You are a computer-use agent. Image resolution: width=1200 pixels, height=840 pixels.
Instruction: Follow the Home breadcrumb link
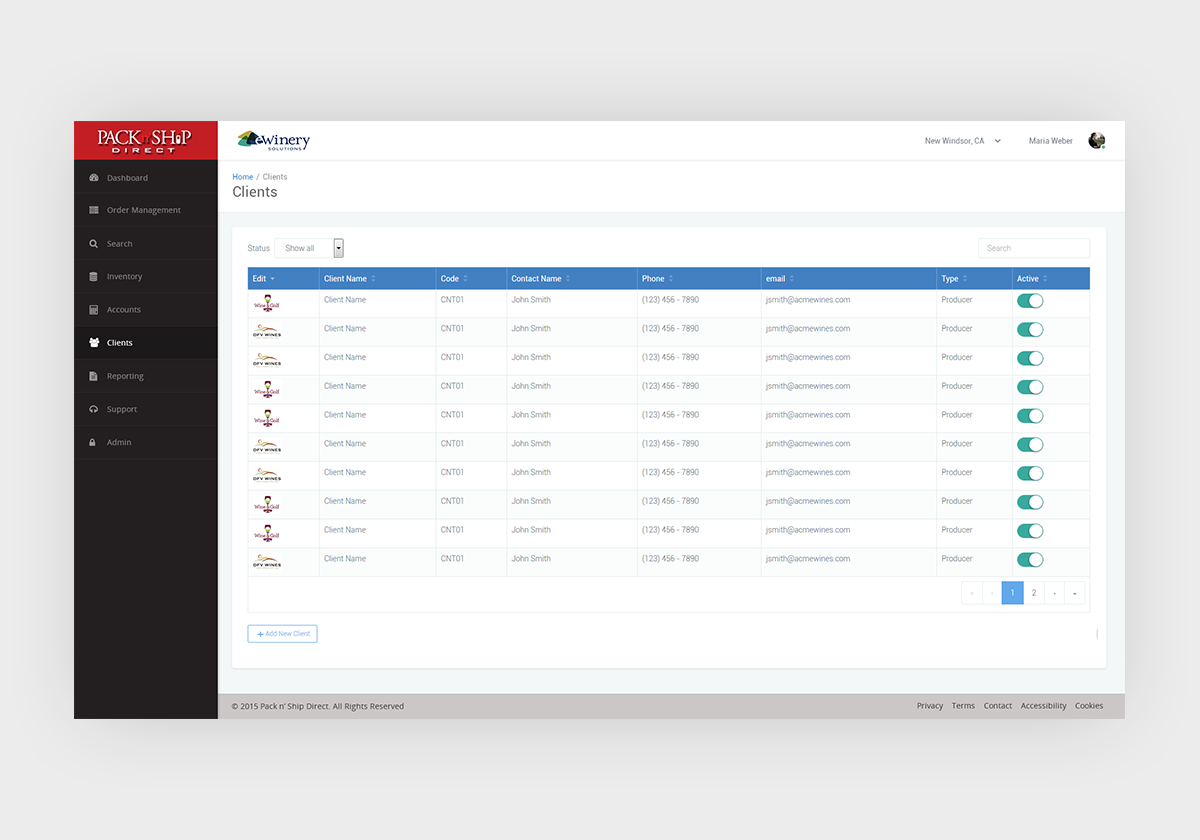pyautogui.click(x=242, y=177)
